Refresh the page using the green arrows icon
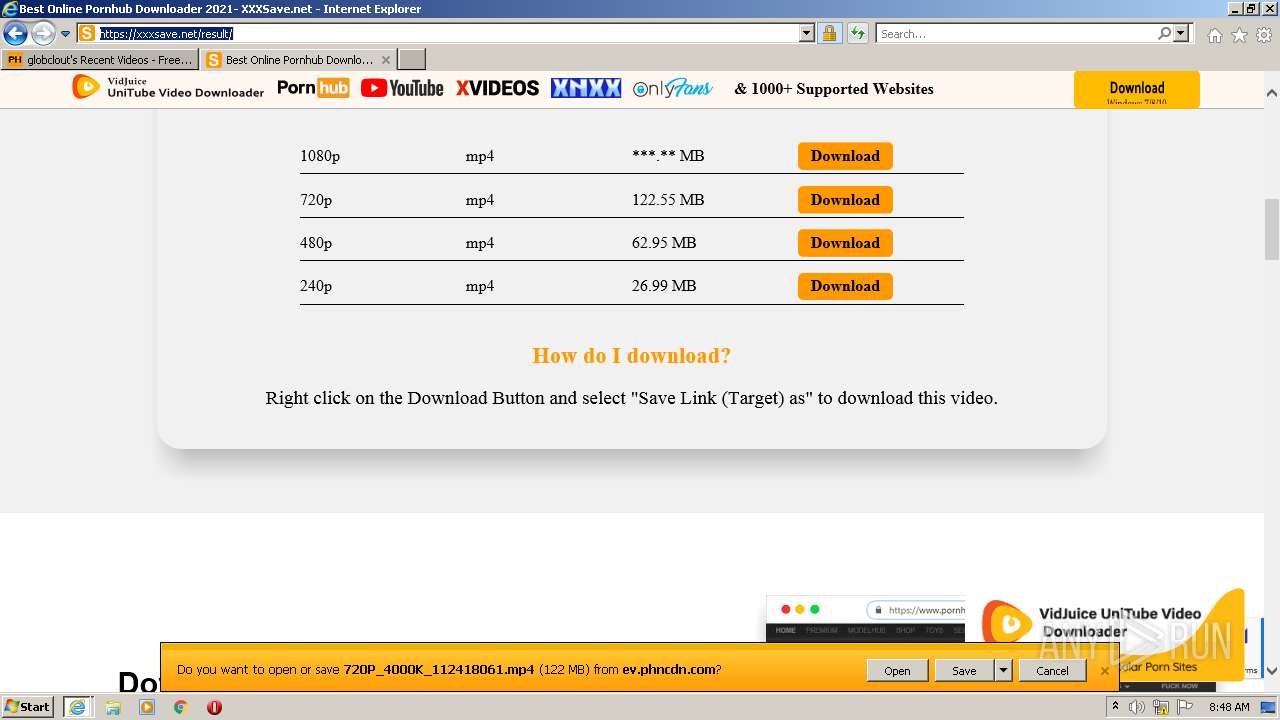Screen dimensions: 1280x720 point(857,34)
